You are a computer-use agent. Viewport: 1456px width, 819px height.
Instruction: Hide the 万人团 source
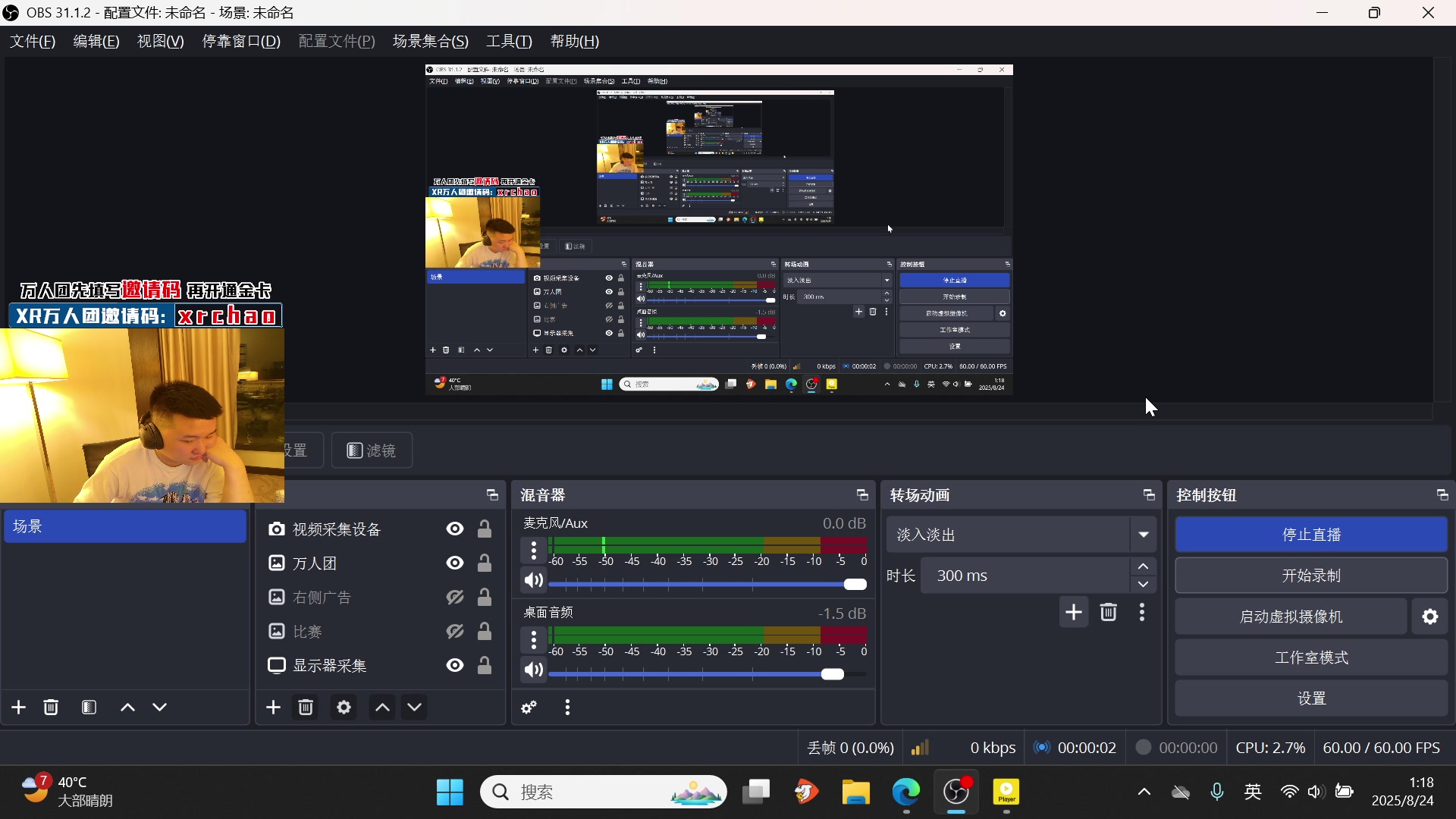(455, 563)
